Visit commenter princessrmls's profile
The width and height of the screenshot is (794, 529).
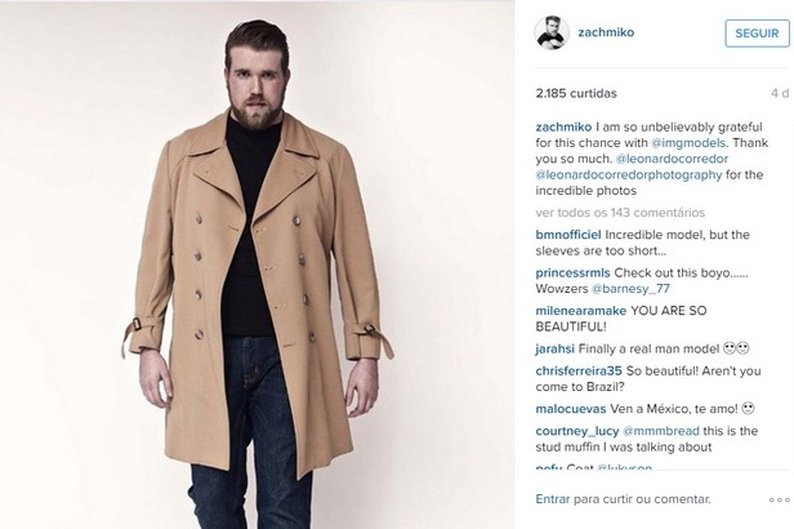coord(573,273)
